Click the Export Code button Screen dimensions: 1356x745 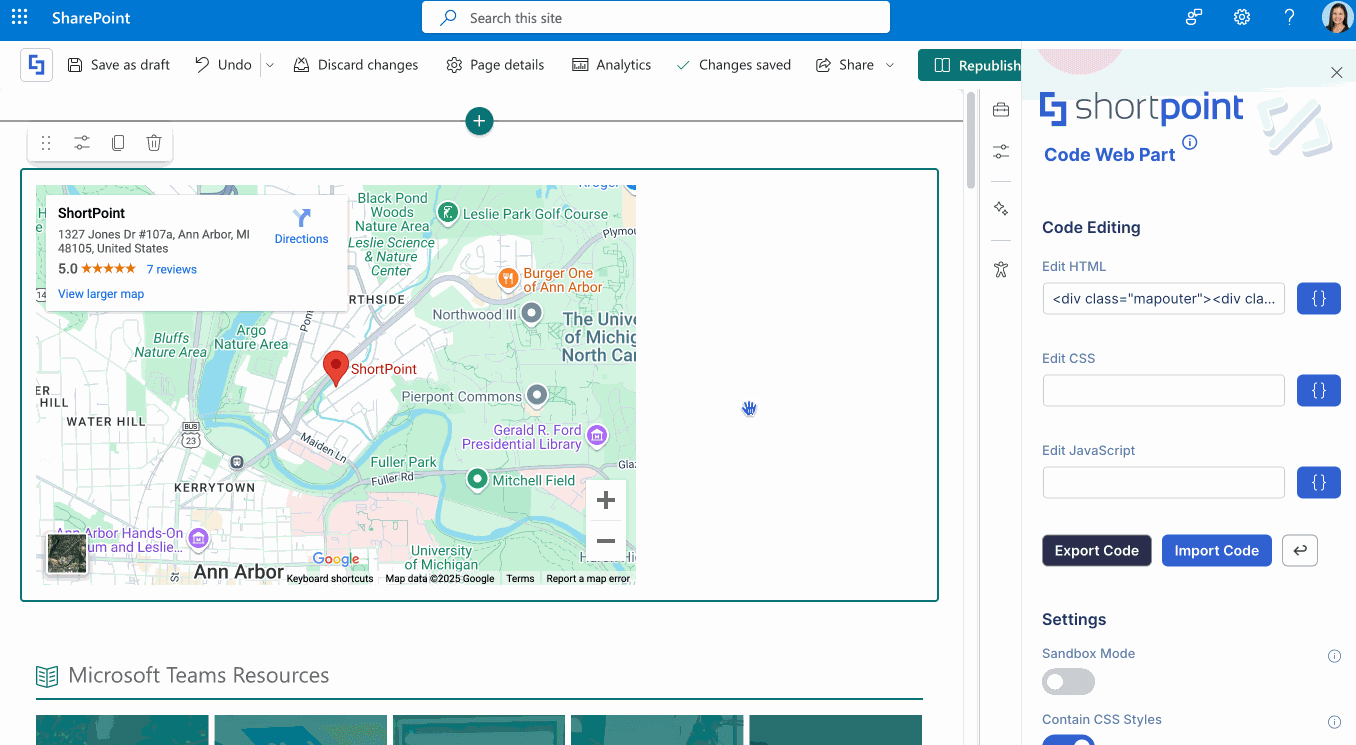point(1096,551)
